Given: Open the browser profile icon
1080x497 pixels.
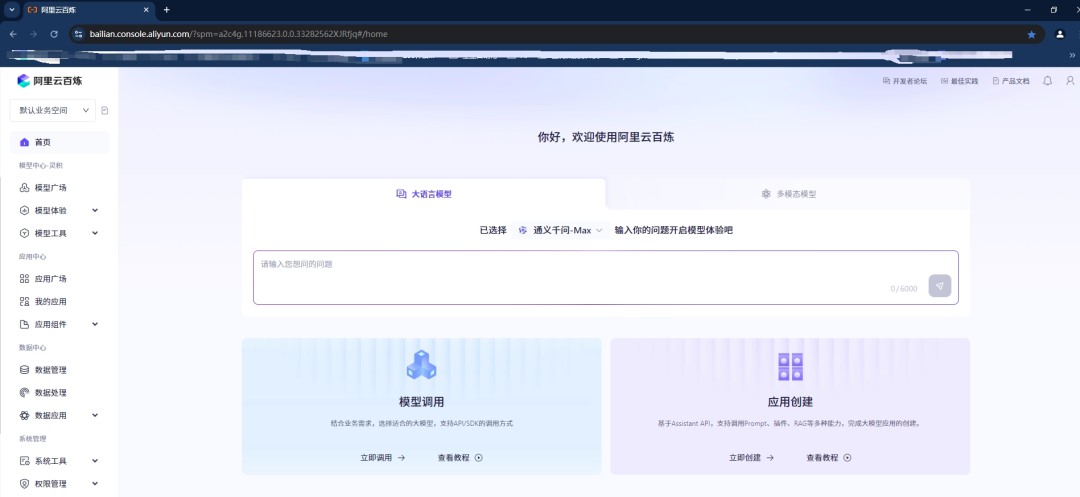Looking at the screenshot, I should point(1060,34).
